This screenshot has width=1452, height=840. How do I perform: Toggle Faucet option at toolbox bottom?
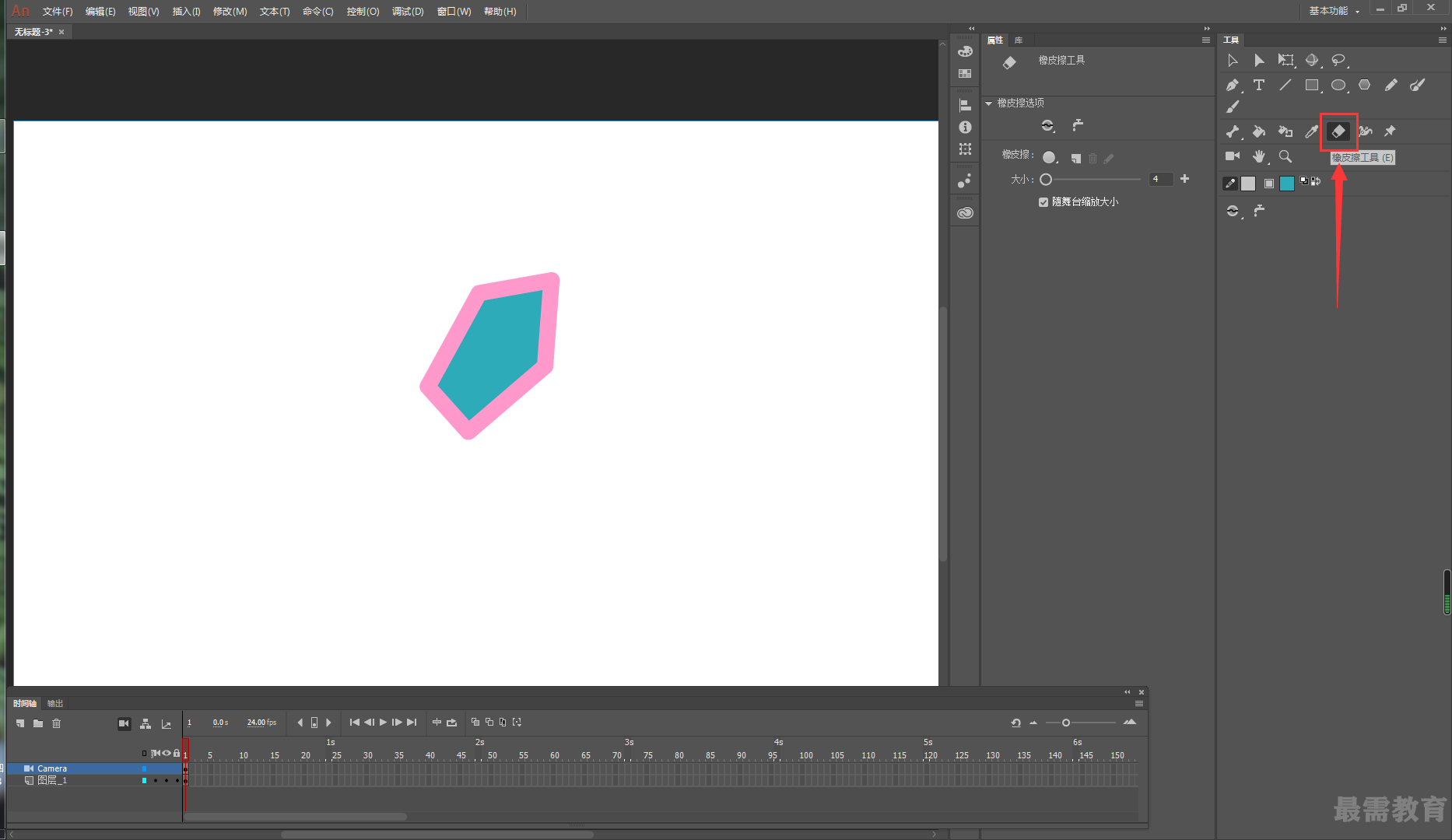(x=1259, y=211)
